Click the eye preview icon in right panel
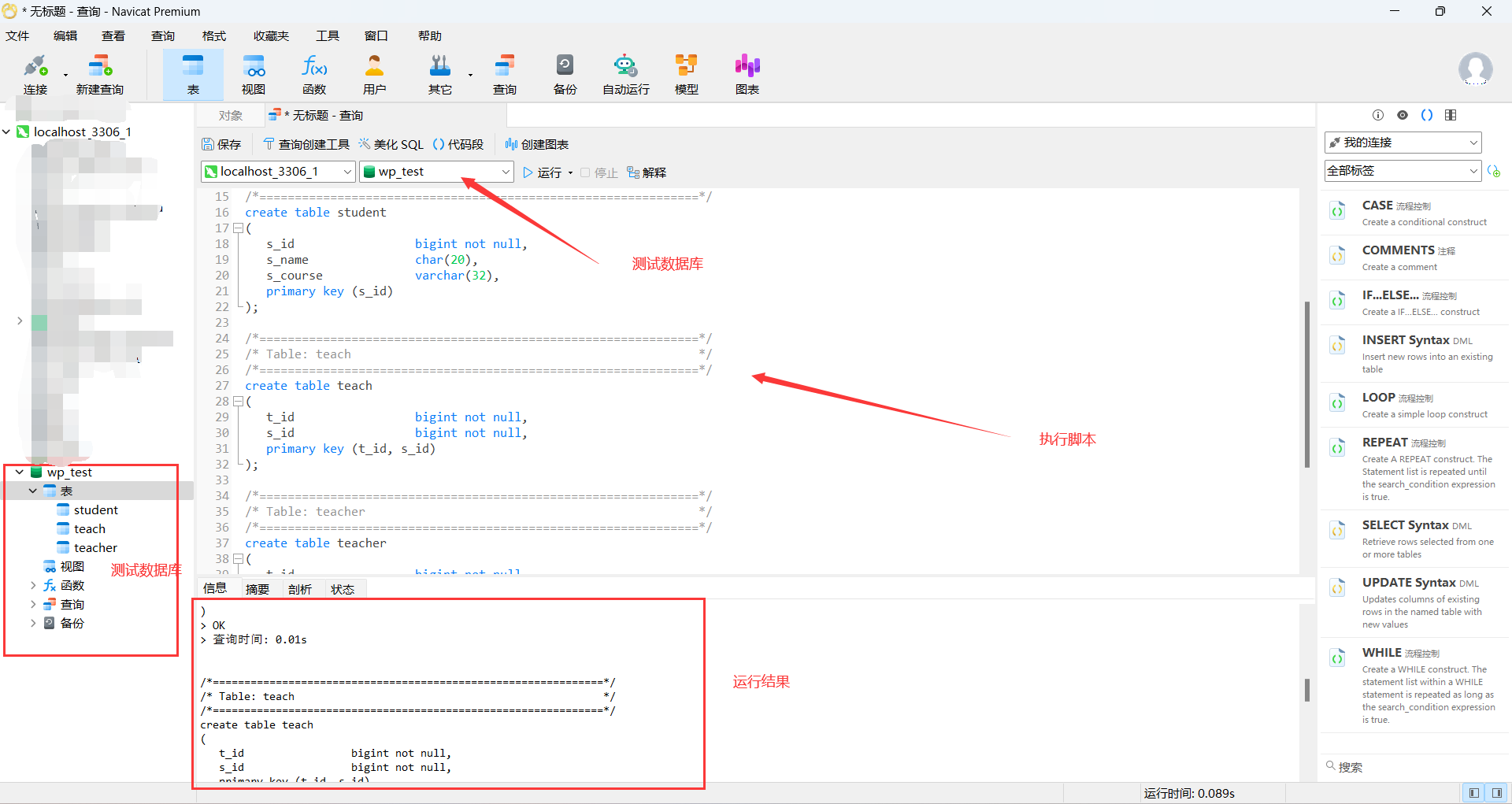Image resolution: width=1512 pixels, height=804 pixels. click(1403, 115)
